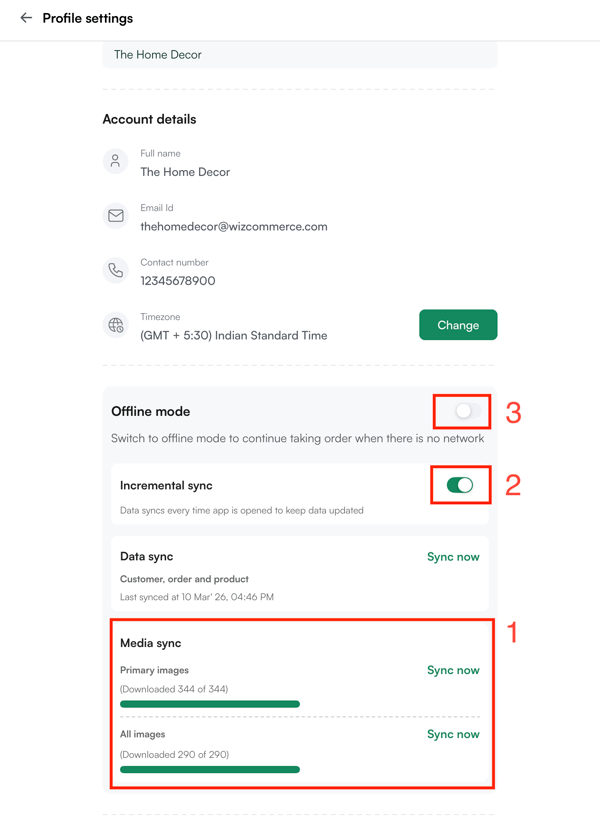
Task: Click Sync now for Primary images
Action: (453, 670)
